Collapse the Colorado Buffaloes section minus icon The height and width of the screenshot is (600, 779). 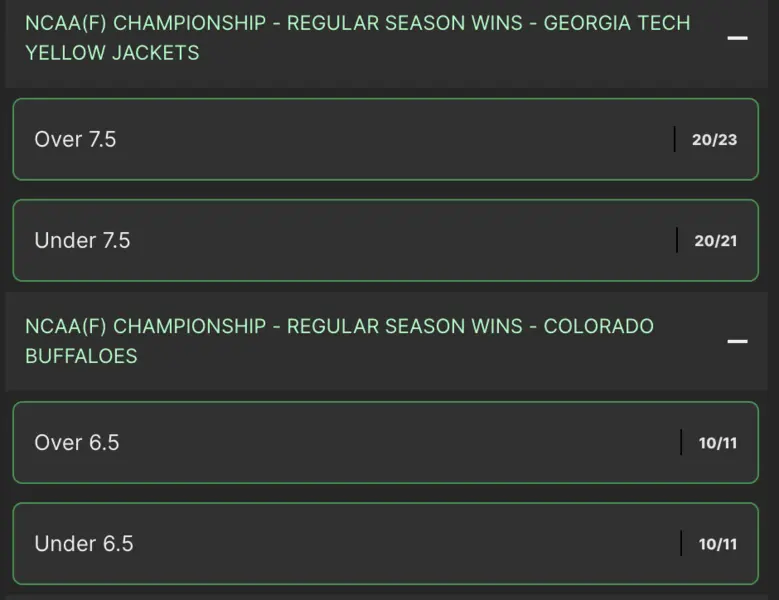click(x=737, y=341)
